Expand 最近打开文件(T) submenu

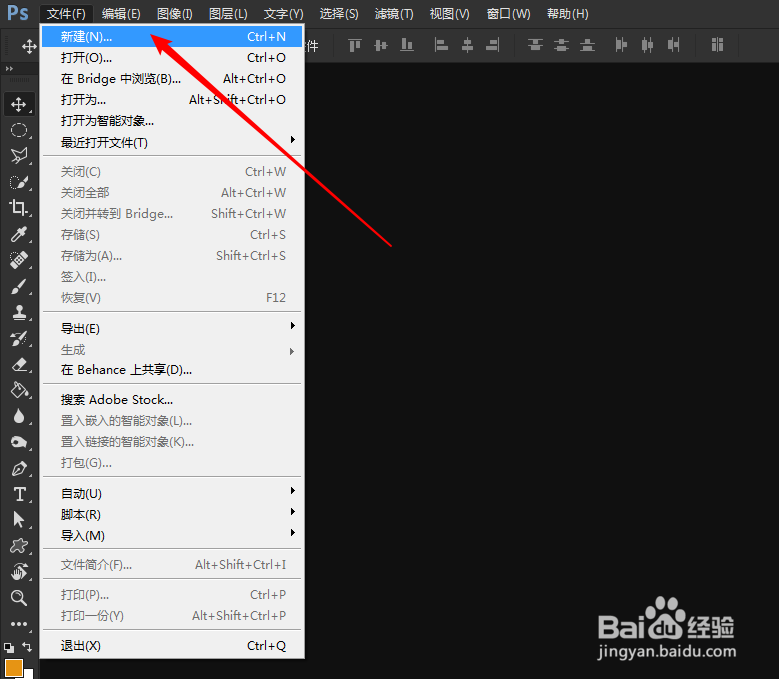[x=171, y=143]
